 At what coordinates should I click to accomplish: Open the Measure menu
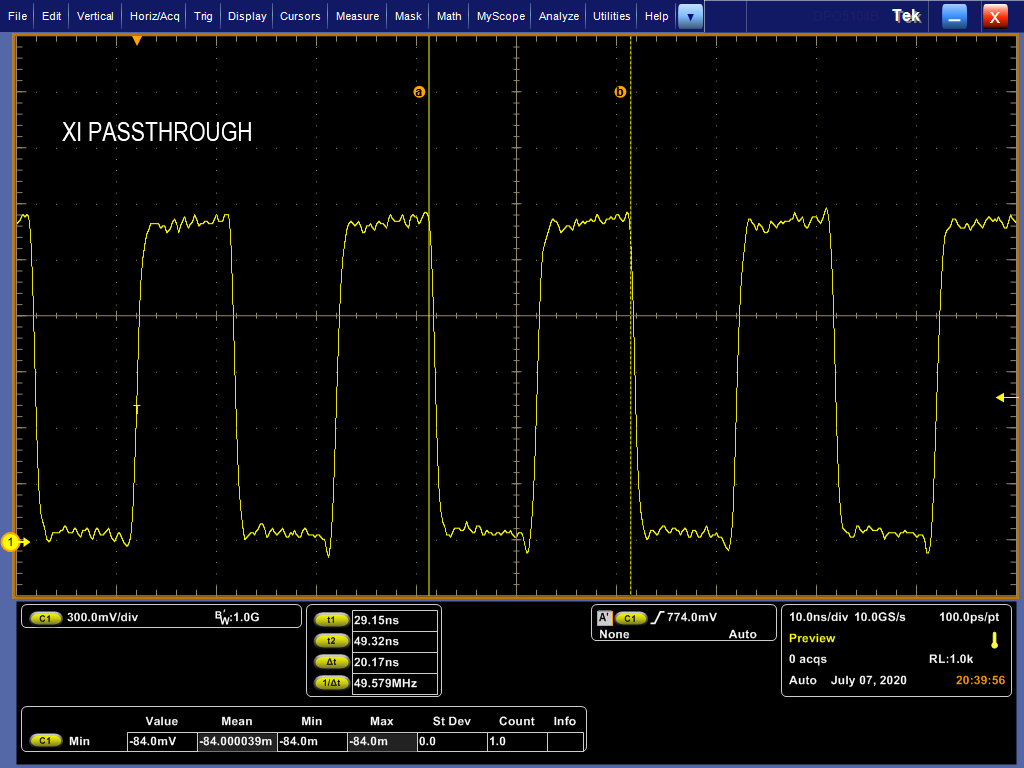(357, 16)
